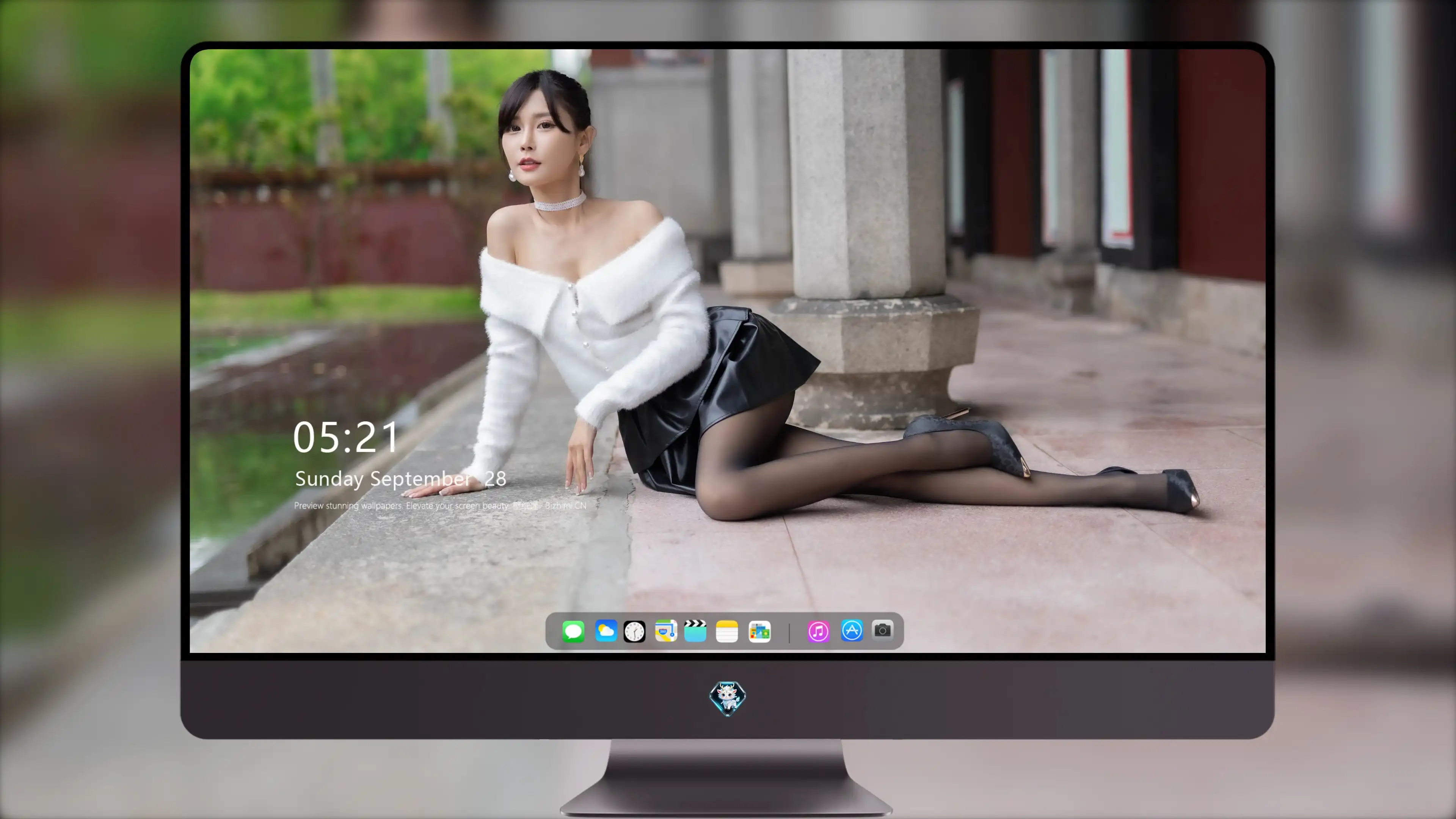This screenshot has height=819, width=1456.
Task: Launch the Maps app from the dock
Action: (666, 631)
